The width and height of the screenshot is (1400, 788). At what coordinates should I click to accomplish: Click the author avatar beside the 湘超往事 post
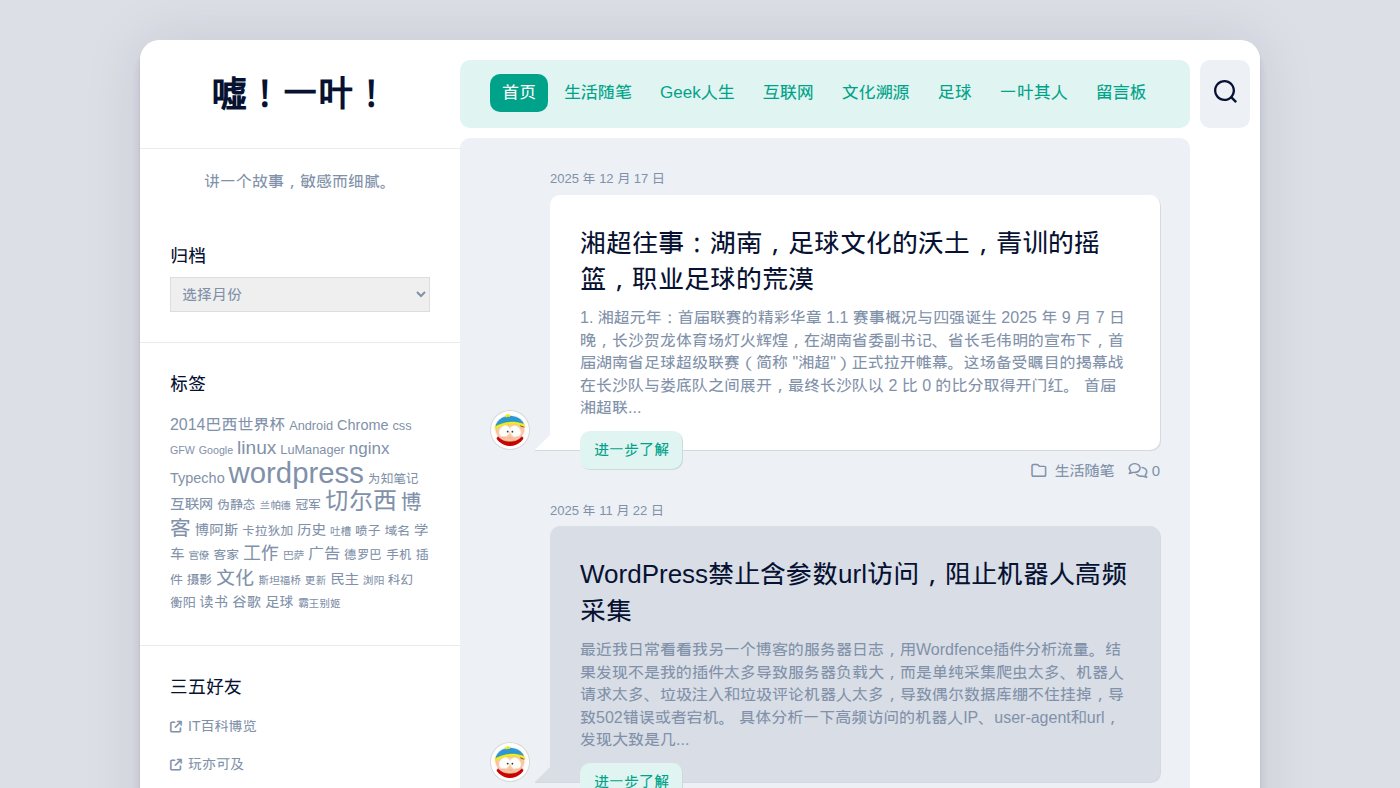coord(510,430)
